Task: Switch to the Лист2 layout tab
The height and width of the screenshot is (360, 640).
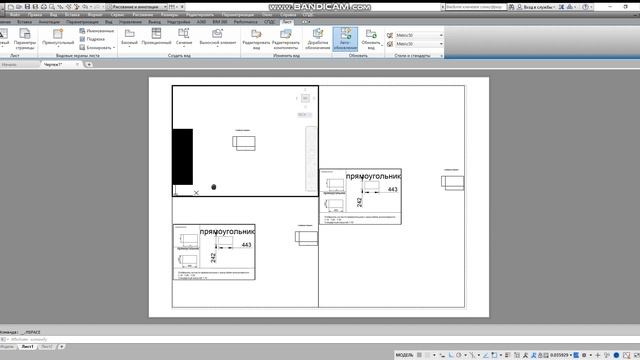Action: 47,347
